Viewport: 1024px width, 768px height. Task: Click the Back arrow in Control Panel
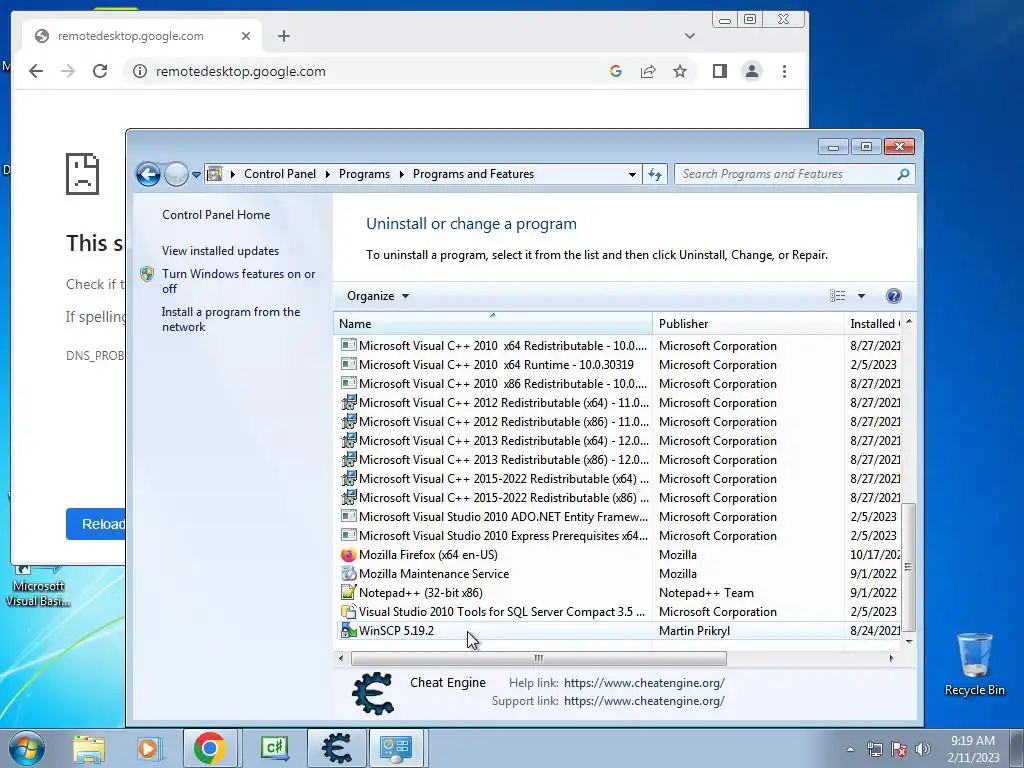(148, 174)
